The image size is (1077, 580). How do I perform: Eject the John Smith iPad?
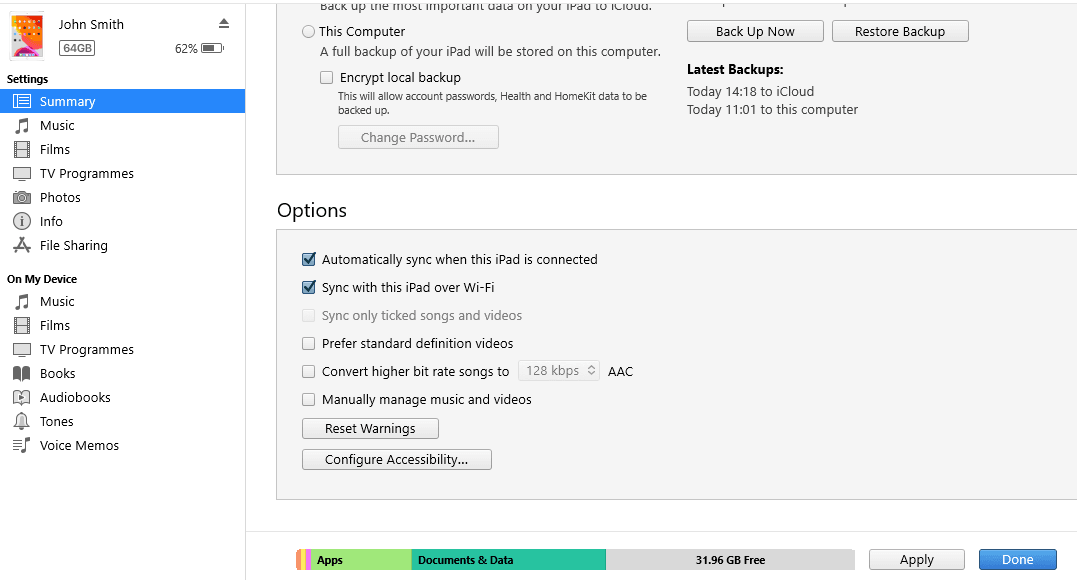click(x=224, y=23)
